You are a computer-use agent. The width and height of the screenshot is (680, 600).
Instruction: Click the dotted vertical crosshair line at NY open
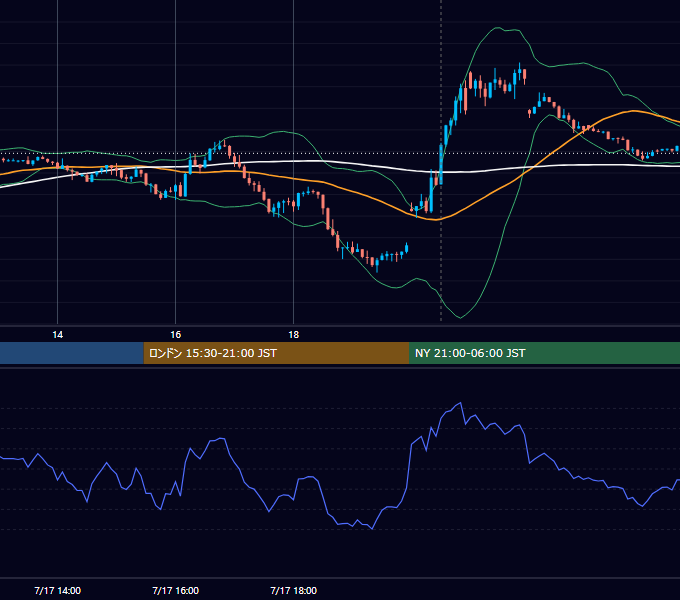point(441,160)
